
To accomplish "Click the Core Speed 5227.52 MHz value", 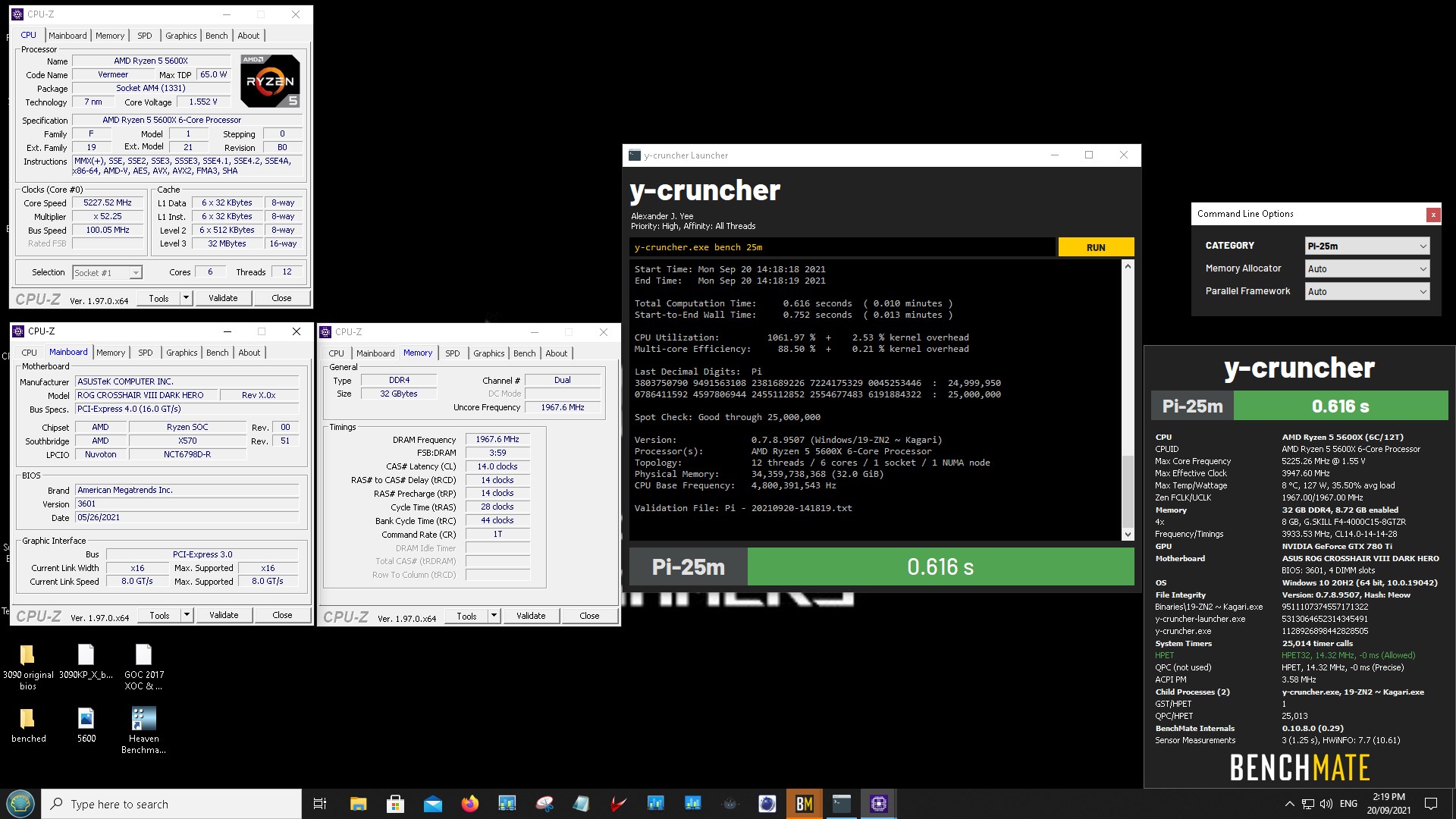I will coord(108,203).
